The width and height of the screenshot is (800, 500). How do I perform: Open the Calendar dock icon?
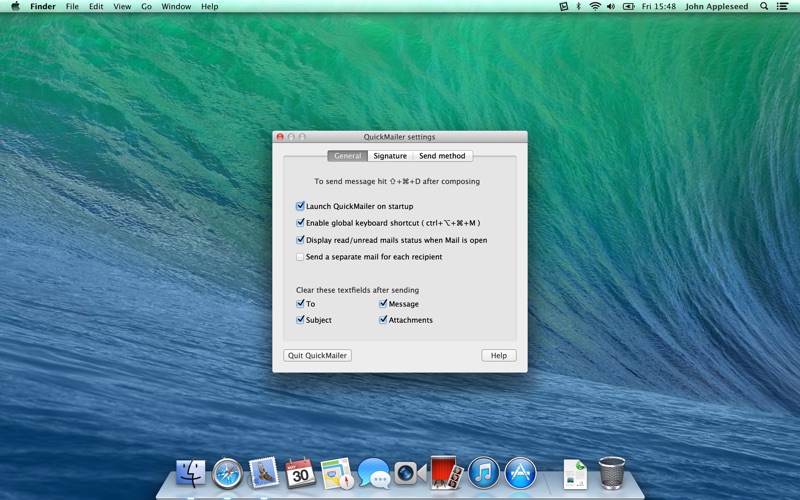(301, 472)
